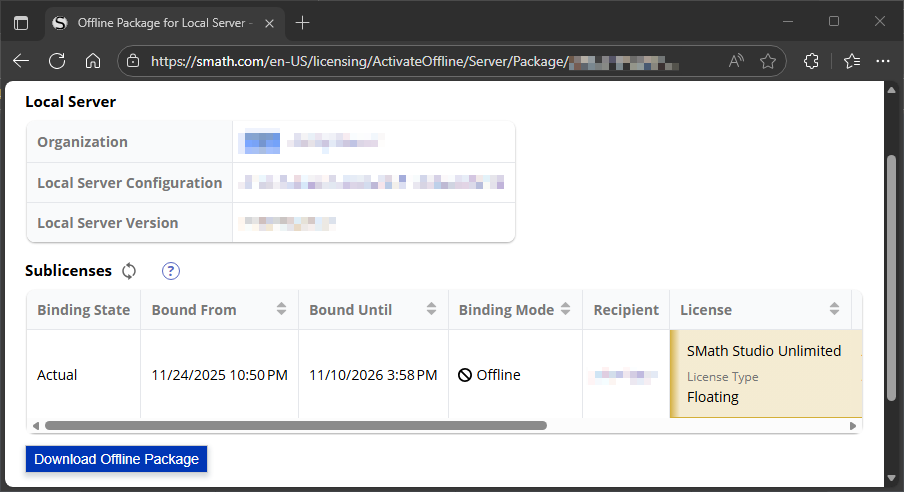Click the '11/10/2026 3:58 PM' cell
The height and width of the screenshot is (492, 904).
click(x=373, y=375)
